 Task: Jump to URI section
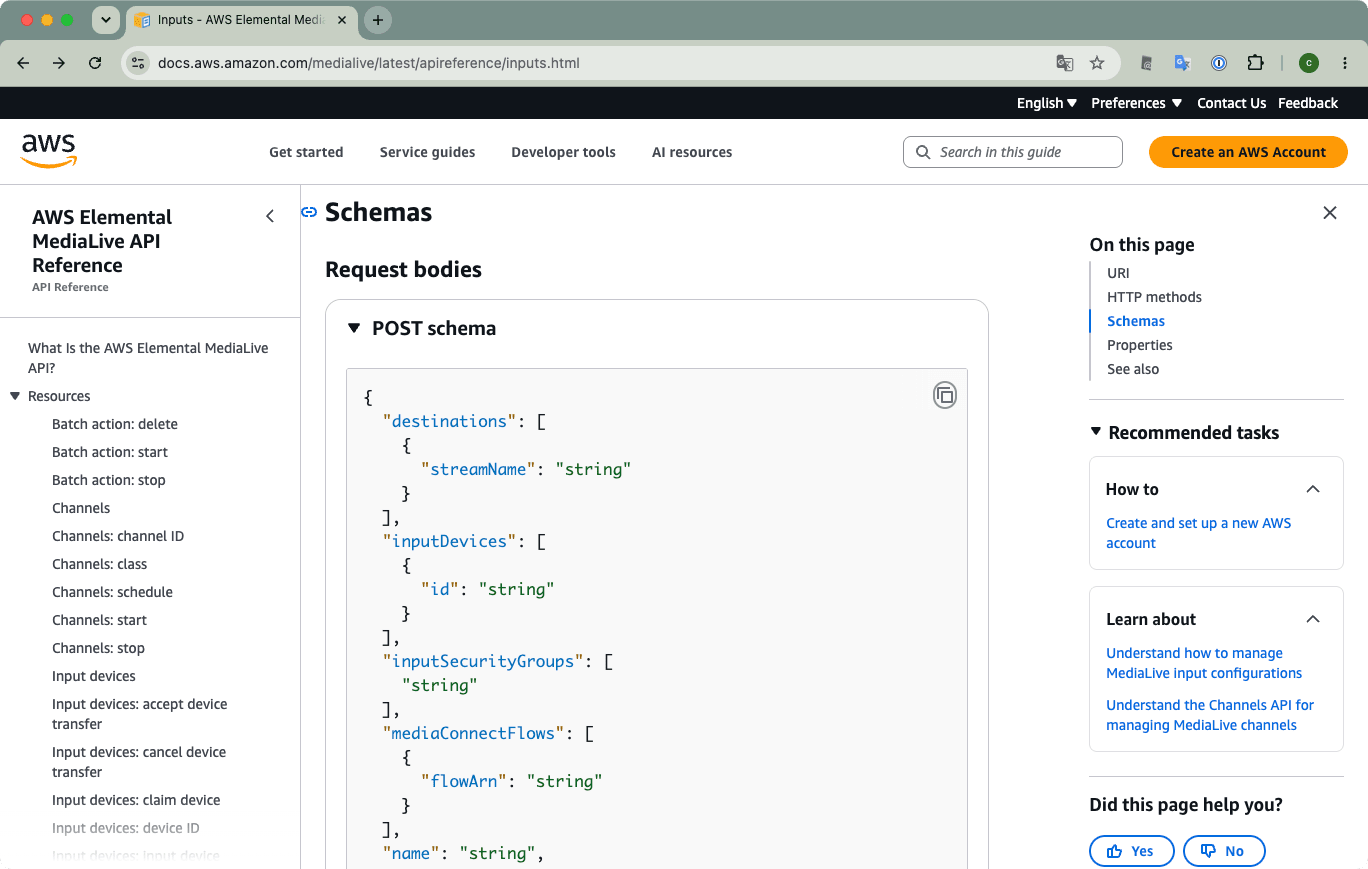1118,273
